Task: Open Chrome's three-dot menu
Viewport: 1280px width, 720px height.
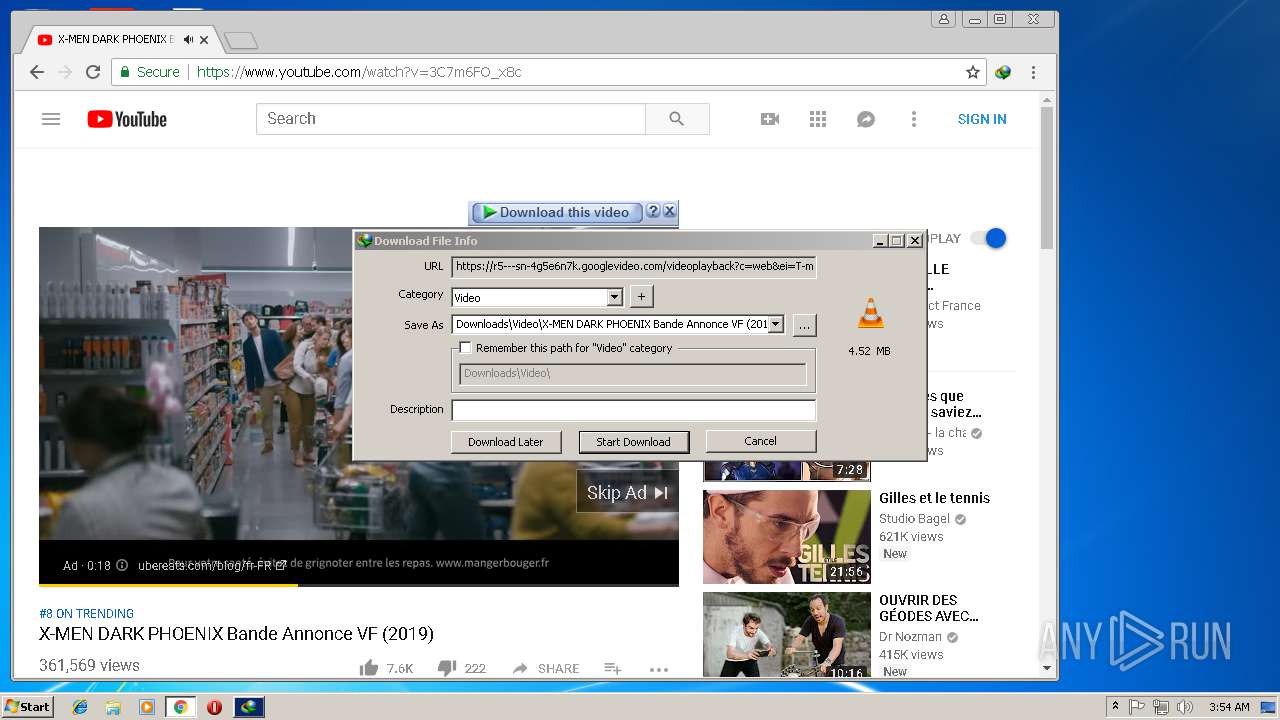Action: 1033,72
